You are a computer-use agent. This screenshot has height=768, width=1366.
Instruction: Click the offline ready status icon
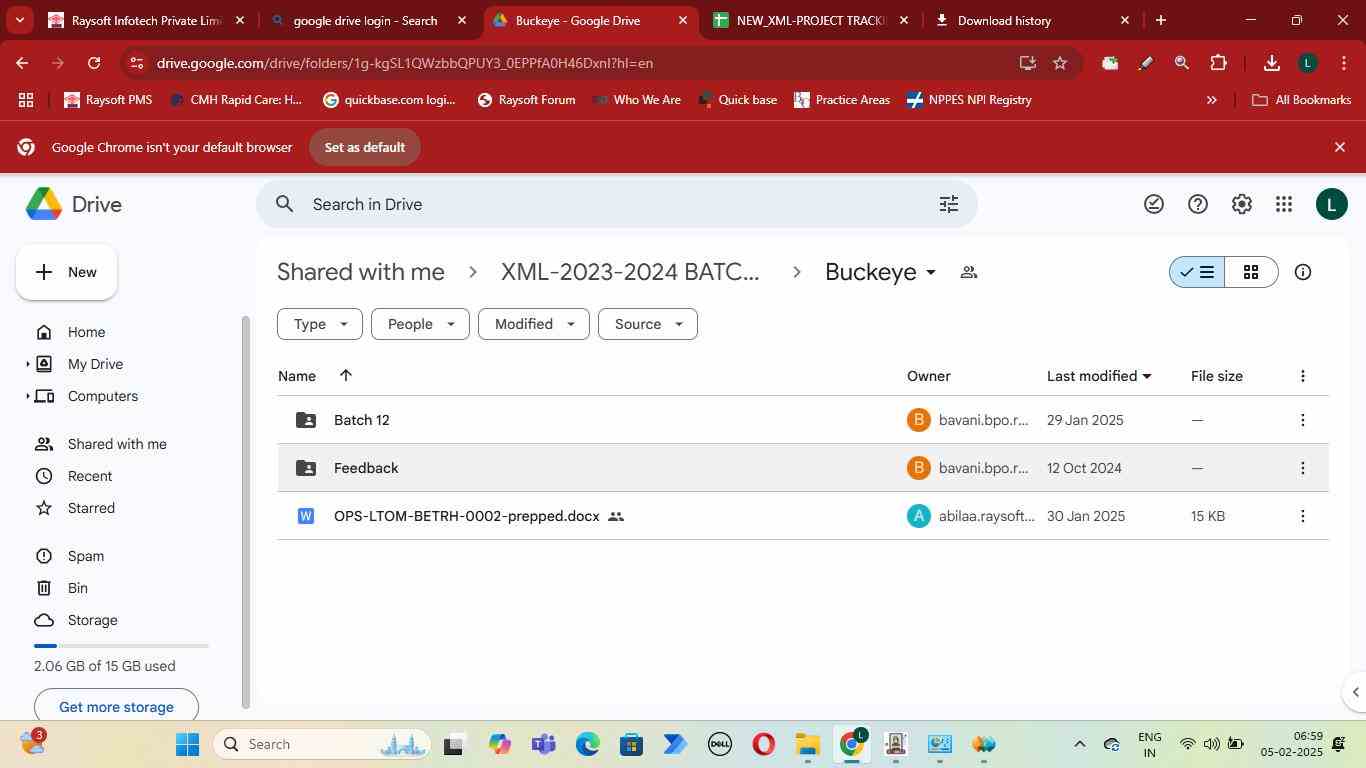click(1154, 204)
